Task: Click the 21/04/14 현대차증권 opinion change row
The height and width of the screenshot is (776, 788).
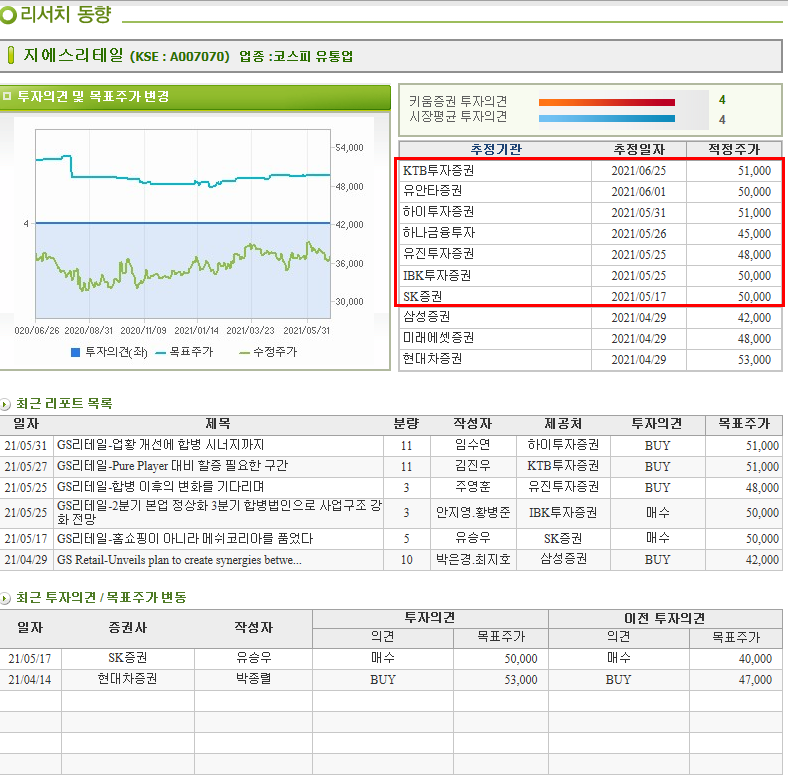Action: coord(391,680)
